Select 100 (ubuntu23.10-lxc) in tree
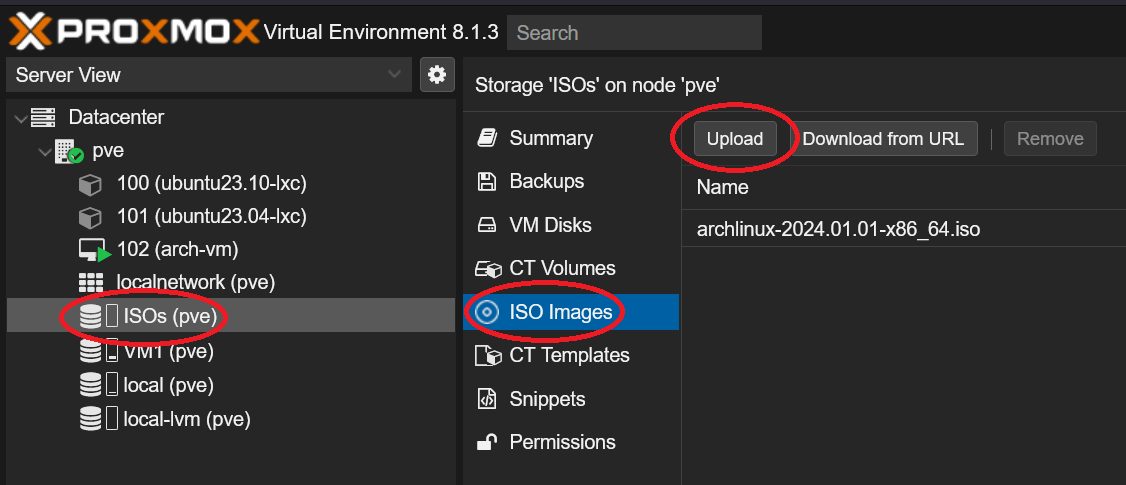 coord(212,184)
